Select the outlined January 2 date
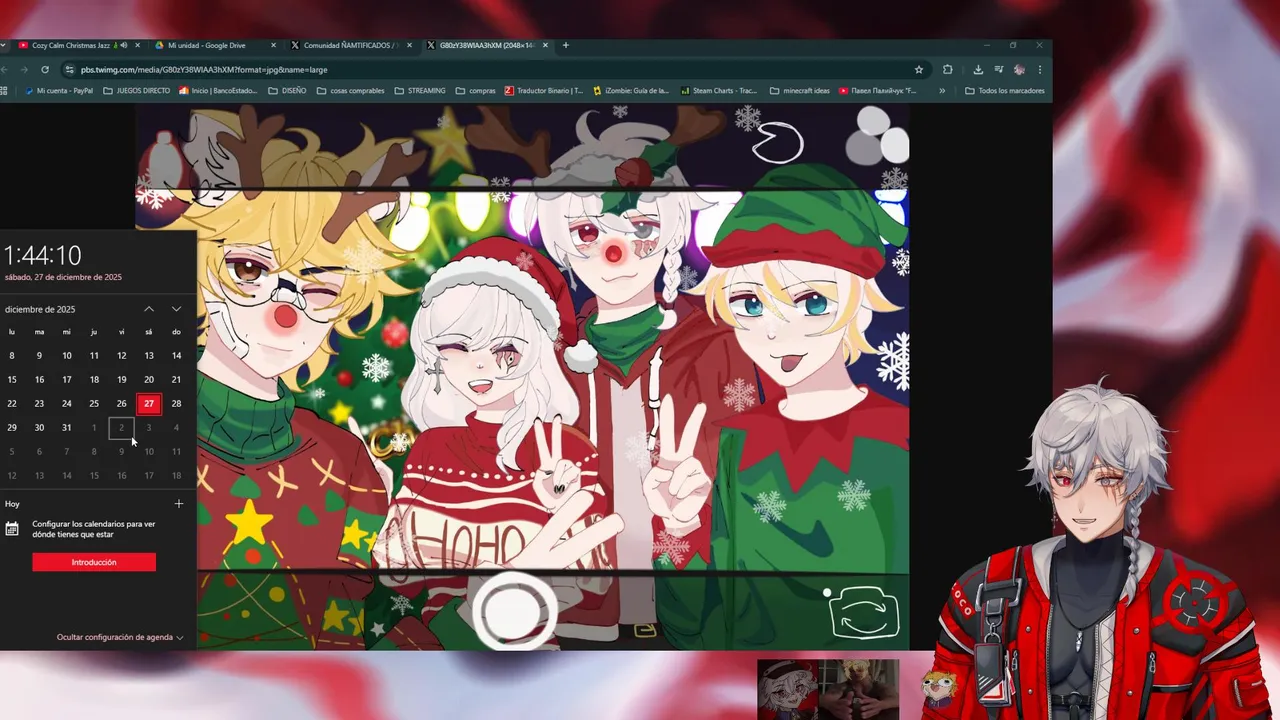1280x720 pixels. 121,428
